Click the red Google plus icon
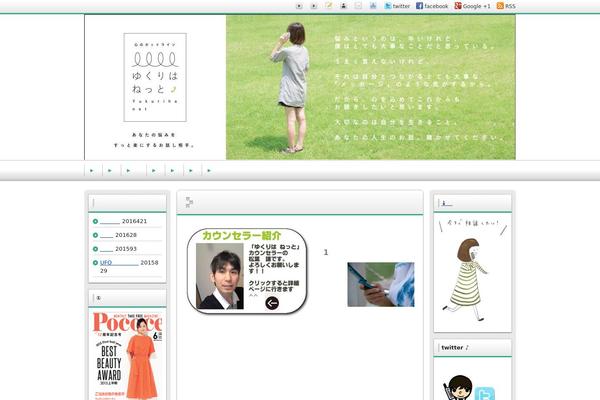This screenshot has height=400, width=600. pyautogui.click(x=458, y=6)
